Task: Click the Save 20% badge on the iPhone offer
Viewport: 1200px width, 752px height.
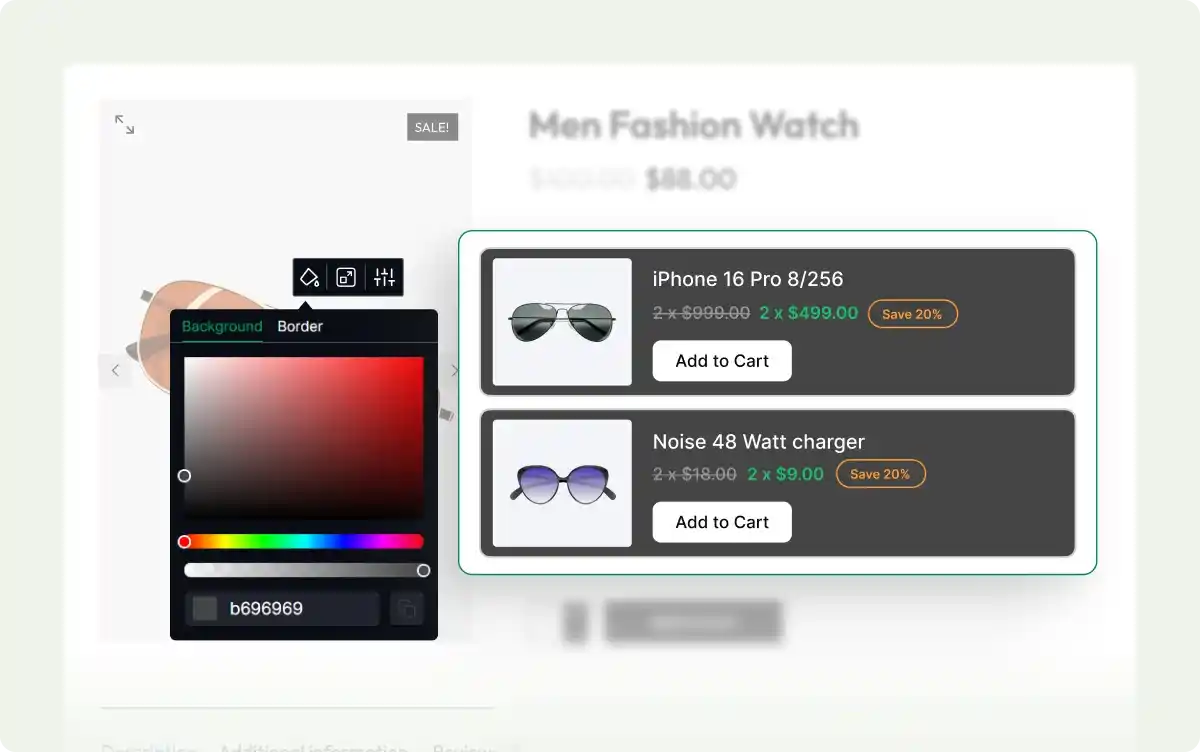Action: click(912, 313)
